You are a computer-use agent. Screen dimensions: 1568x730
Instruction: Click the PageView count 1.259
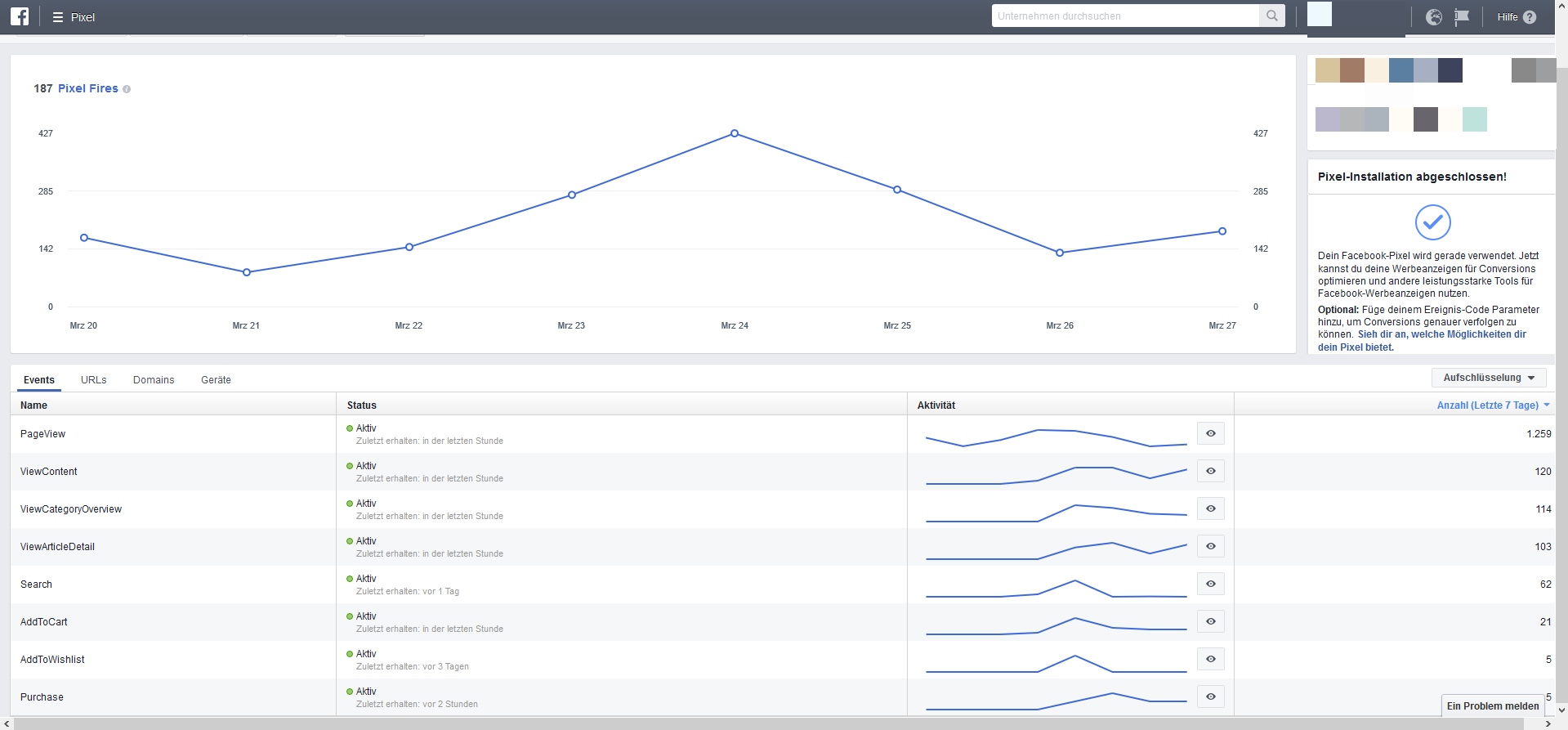point(1539,434)
